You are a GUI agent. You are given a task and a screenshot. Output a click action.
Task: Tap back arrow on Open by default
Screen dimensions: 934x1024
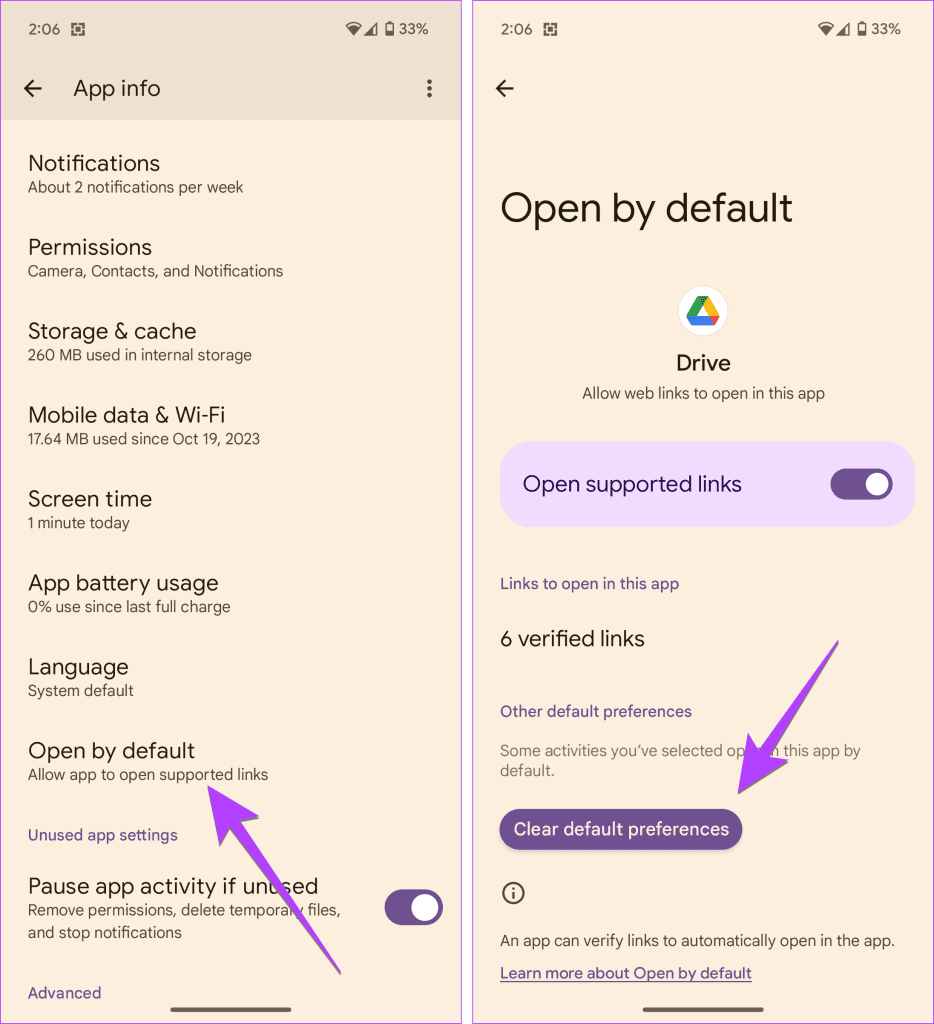click(x=505, y=88)
